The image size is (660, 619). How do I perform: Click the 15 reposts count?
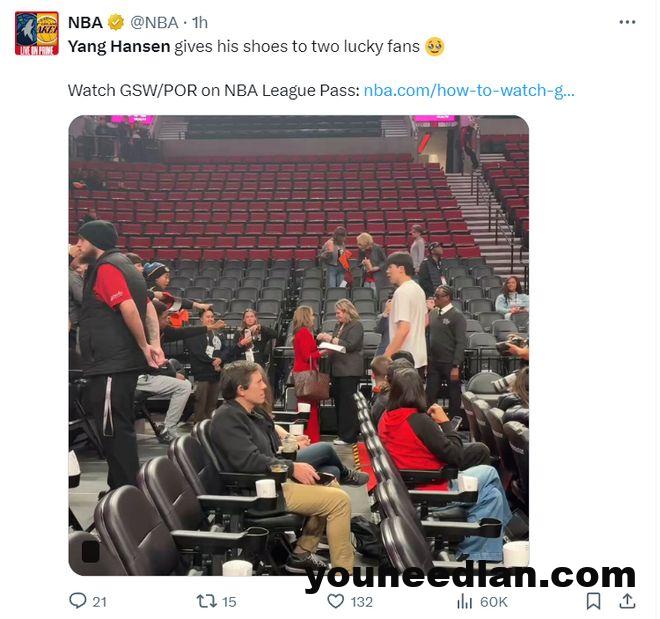(229, 602)
